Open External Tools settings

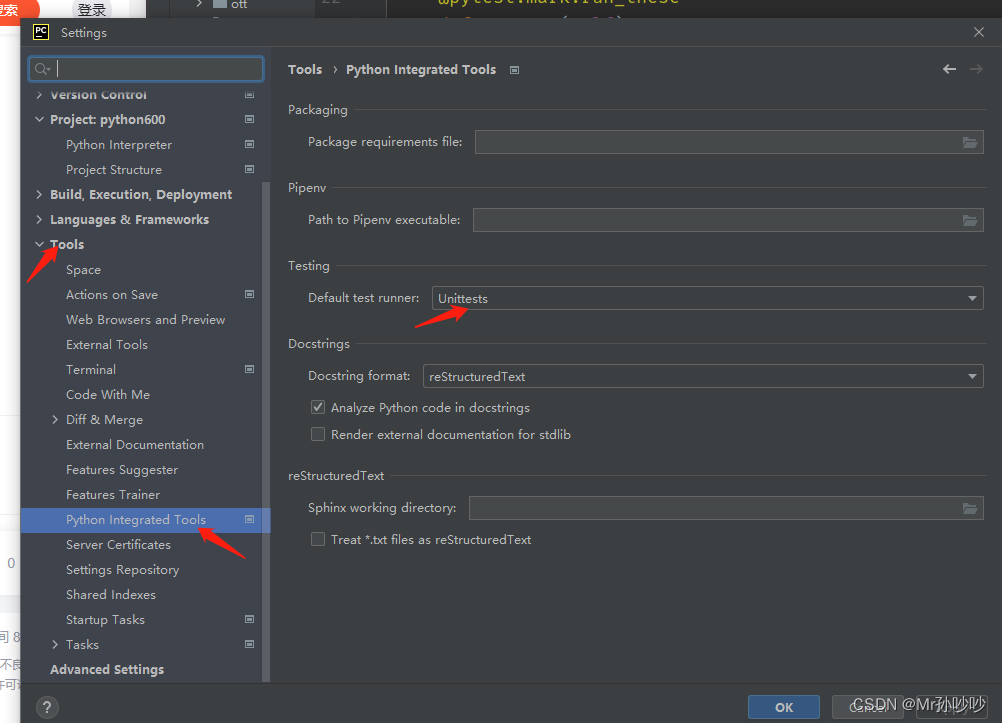coord(107,345)
